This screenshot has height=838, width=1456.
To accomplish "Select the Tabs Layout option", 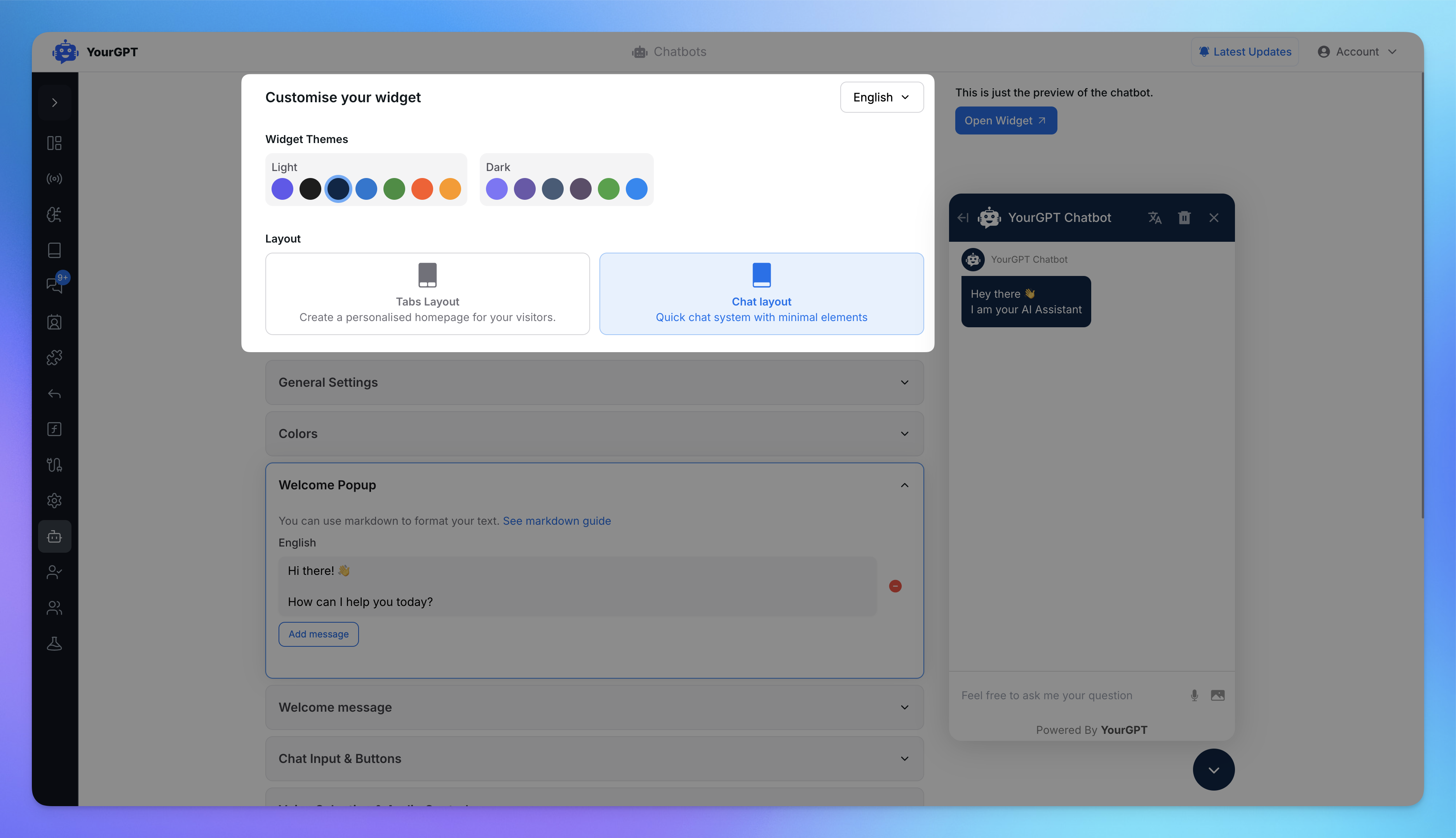I will tap(427, 293).
